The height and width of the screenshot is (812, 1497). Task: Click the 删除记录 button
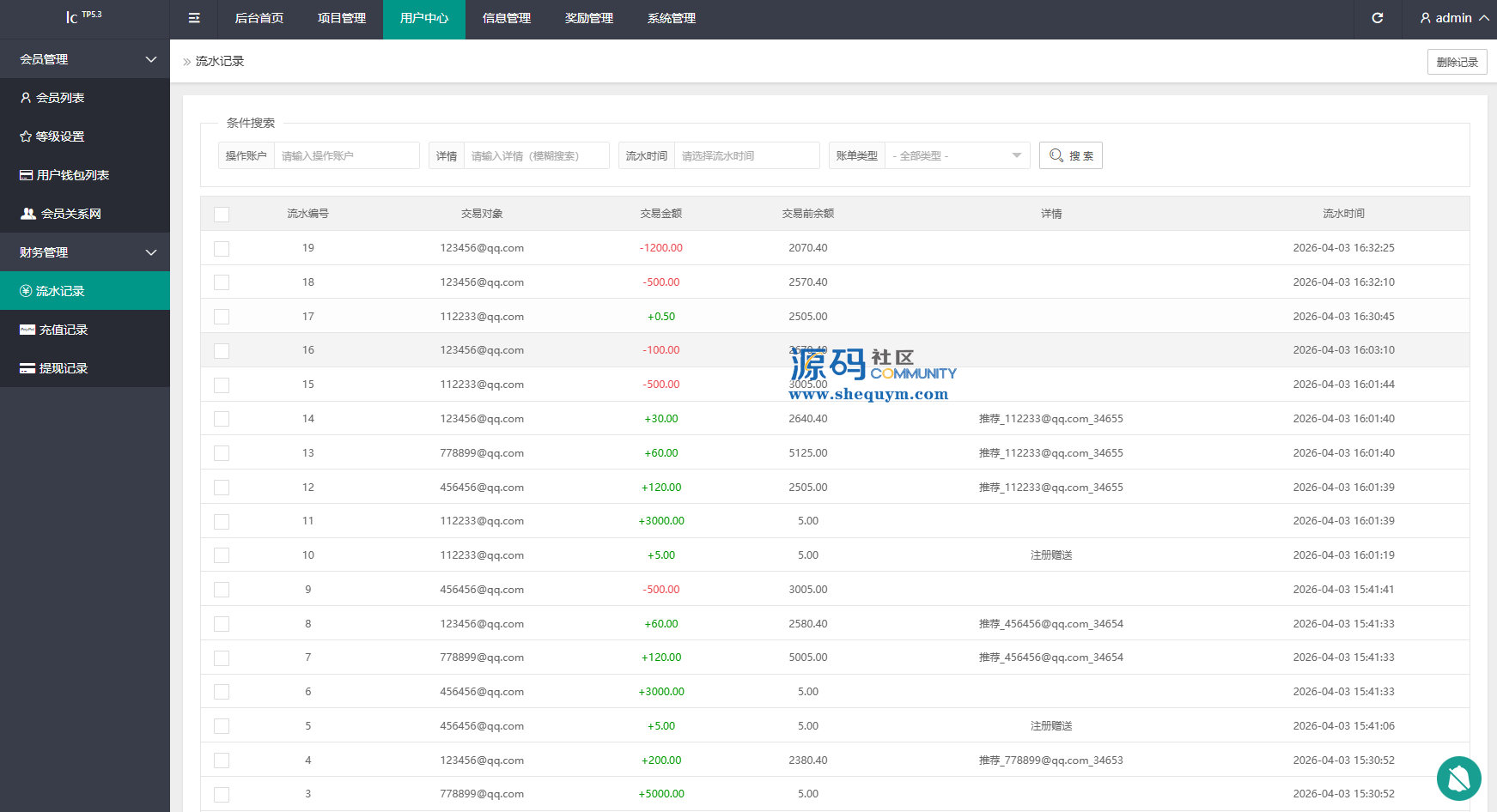[x=1457, y=62]
